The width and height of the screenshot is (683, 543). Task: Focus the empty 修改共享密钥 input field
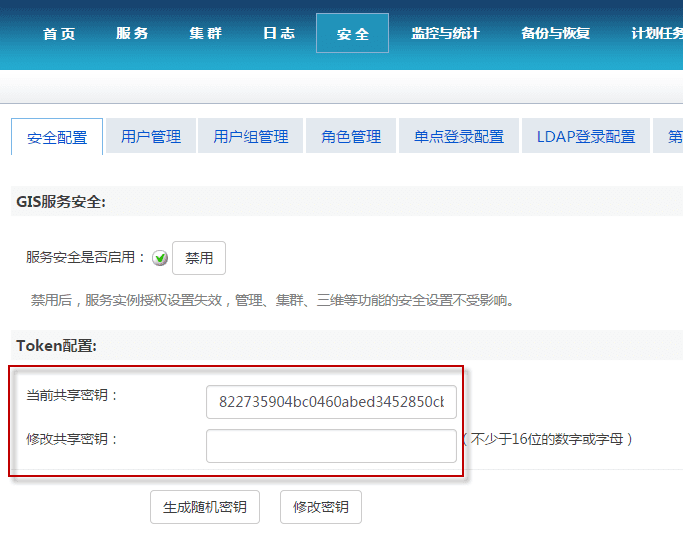point(331,446)
